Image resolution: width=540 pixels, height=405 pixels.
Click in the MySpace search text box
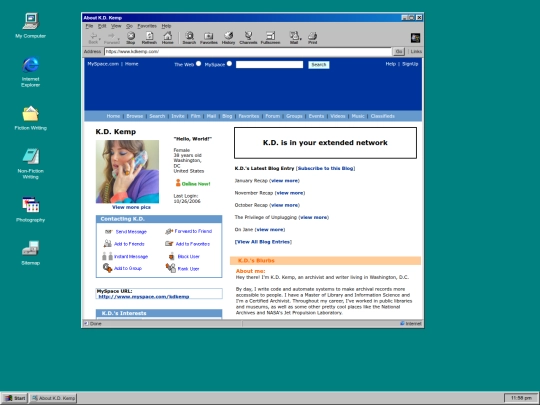pos(269,64)
